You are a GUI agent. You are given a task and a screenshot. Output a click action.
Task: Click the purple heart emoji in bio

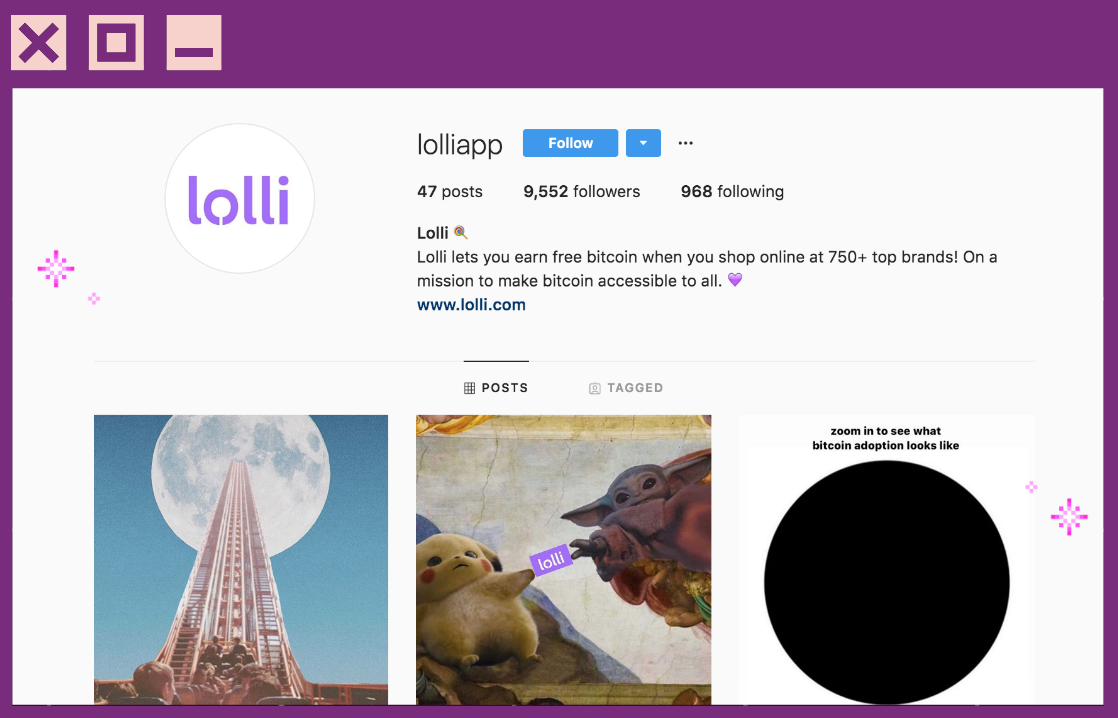(x=735, y=279)
